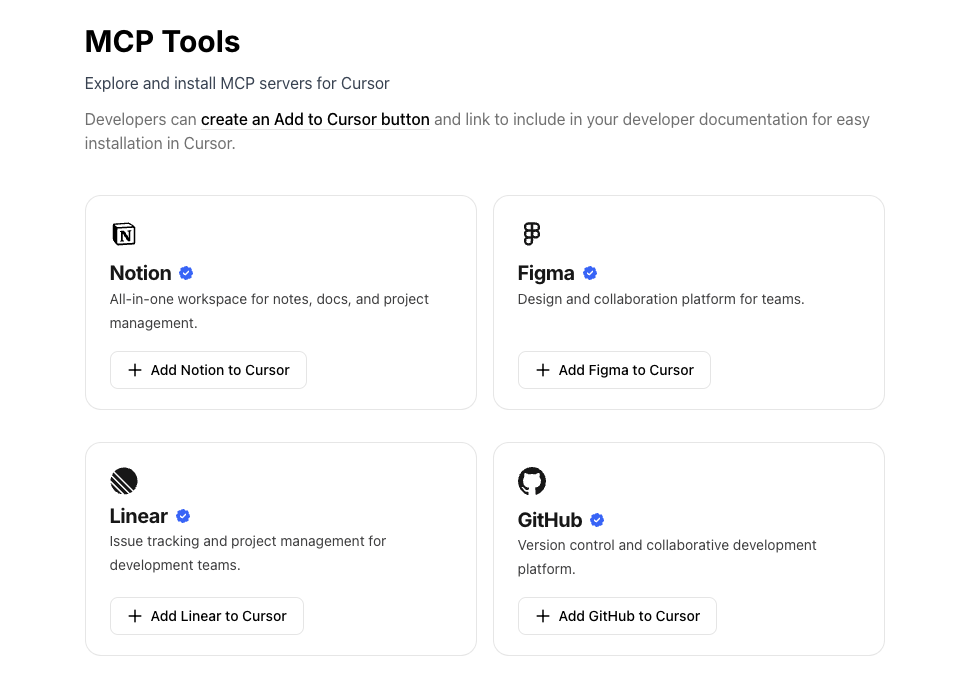Add the GitHub MCP server to Cursor

(617, 616)
